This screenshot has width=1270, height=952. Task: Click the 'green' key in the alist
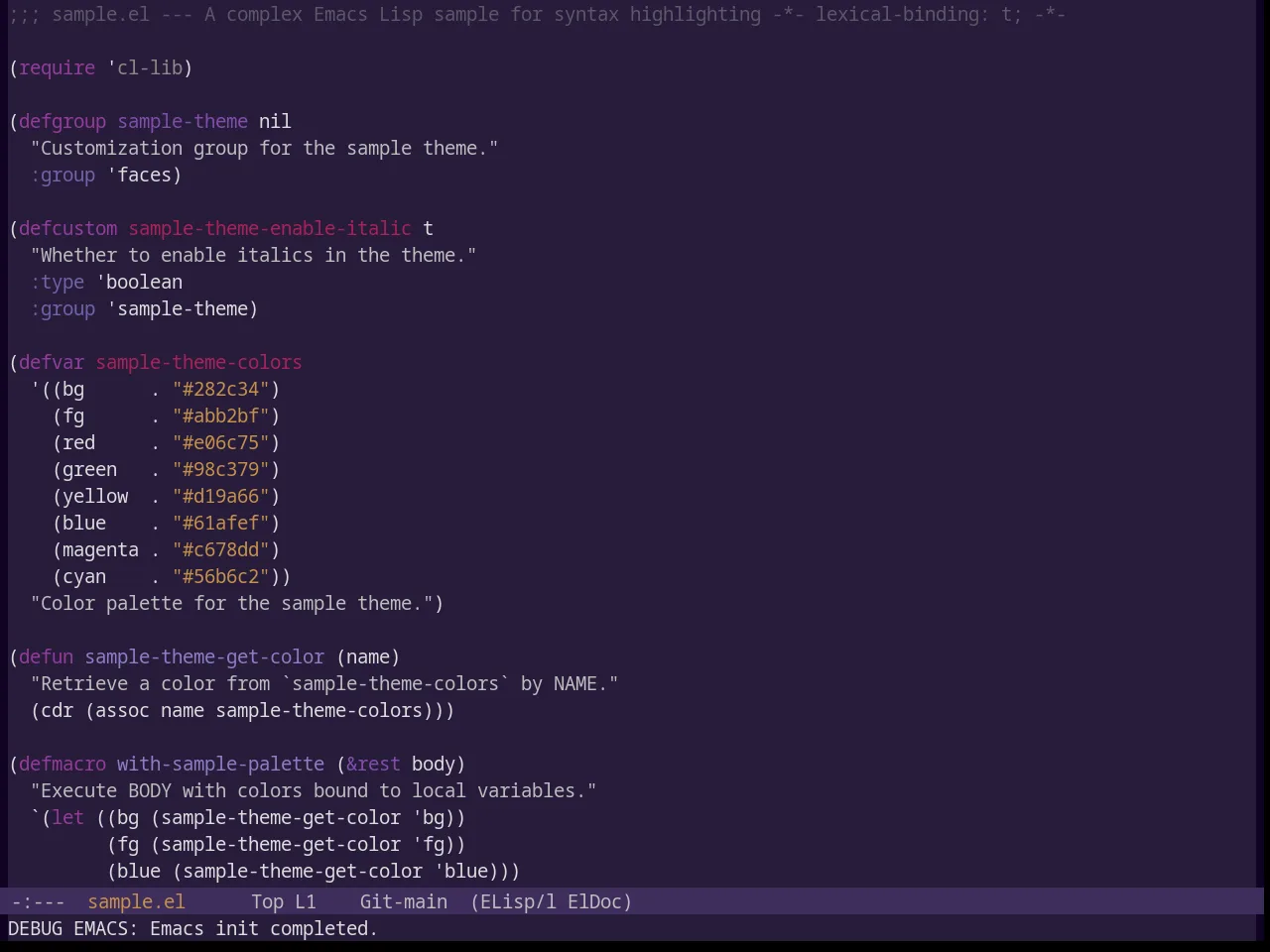coord(89,469)
